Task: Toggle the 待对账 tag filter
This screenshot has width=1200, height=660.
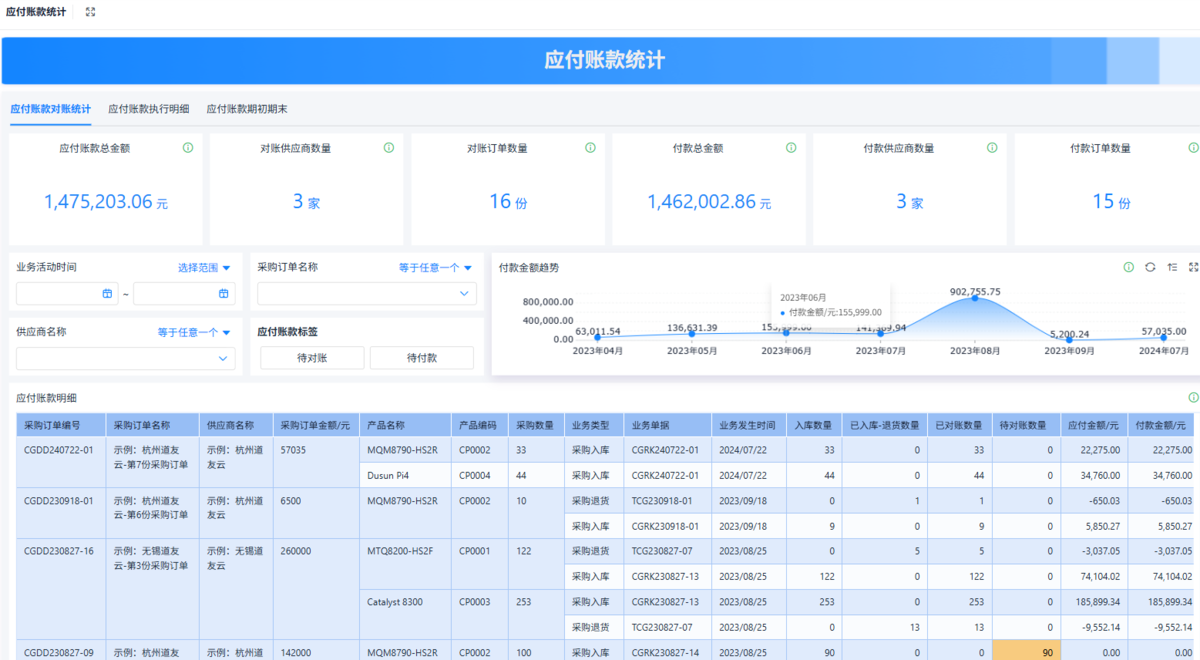Action: [311, 358]
